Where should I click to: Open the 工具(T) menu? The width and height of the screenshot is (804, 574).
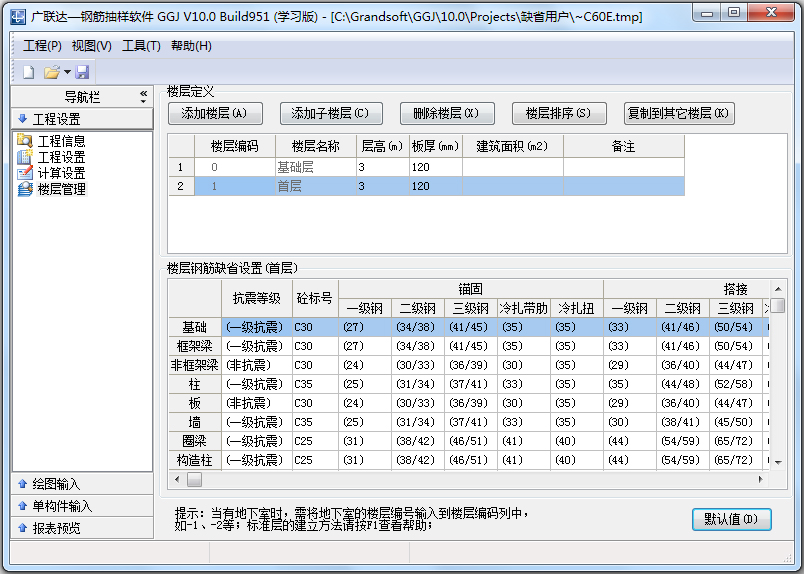(x=141, y=46)
